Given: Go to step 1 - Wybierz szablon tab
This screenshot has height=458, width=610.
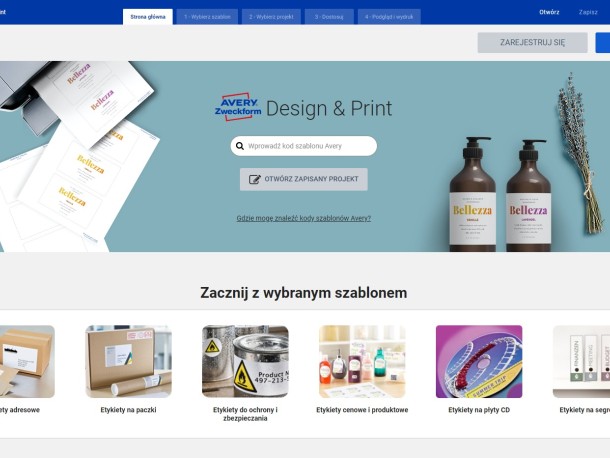Looking at the screenshot, I should 207,17.
